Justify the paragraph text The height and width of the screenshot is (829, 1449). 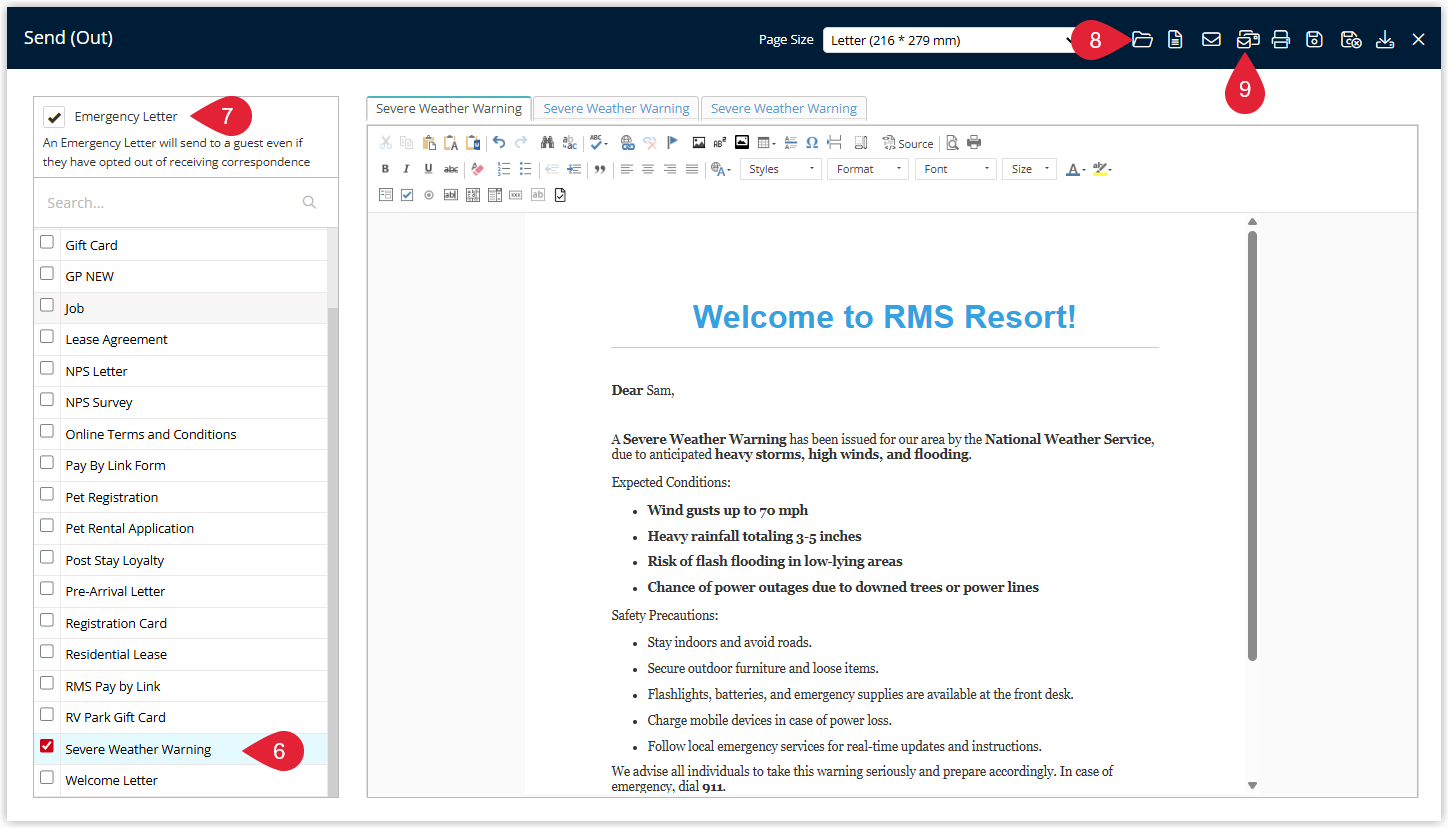pos(692,169)
